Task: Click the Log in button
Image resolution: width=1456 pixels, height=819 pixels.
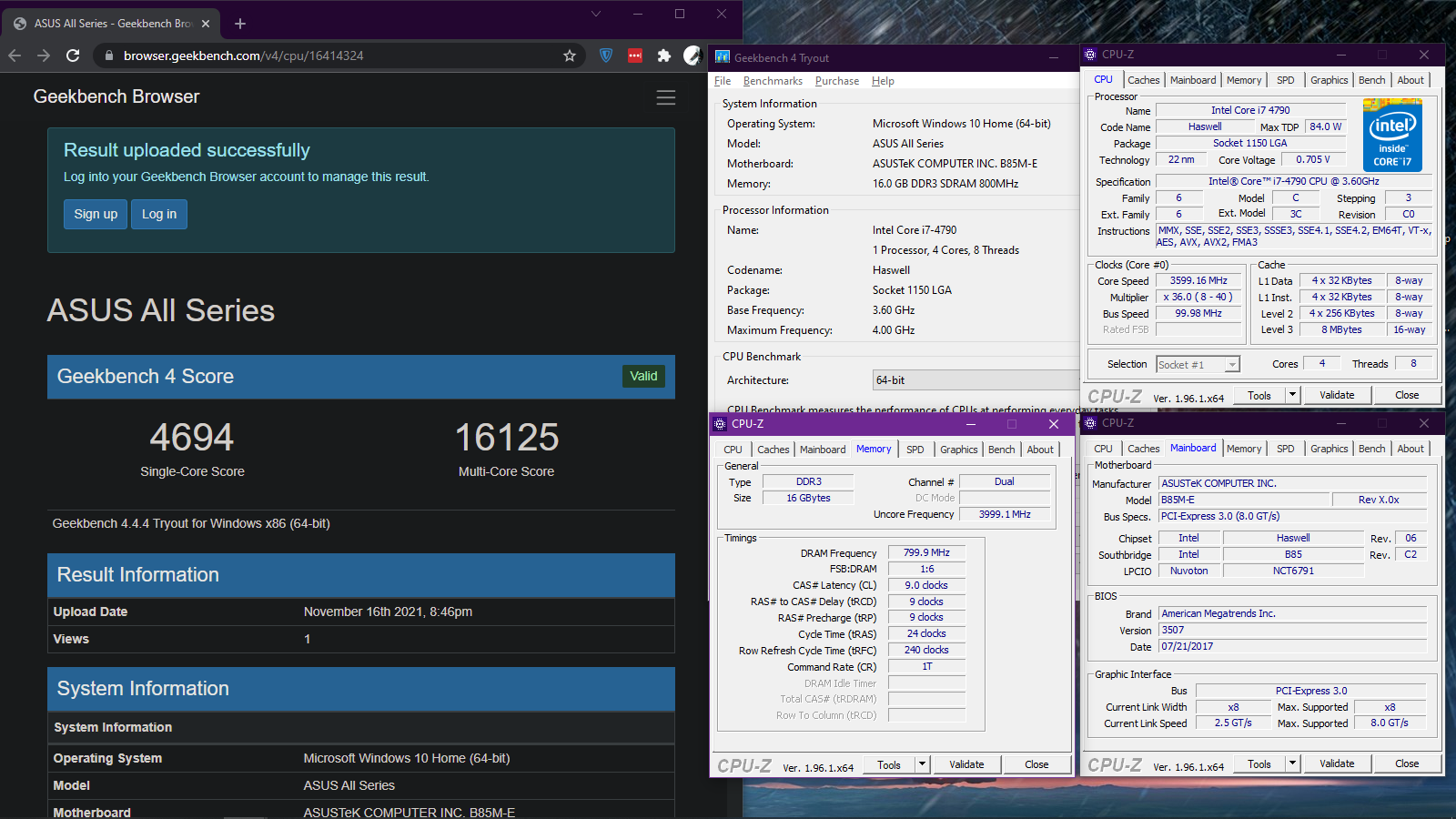Action: click(159, 214)
